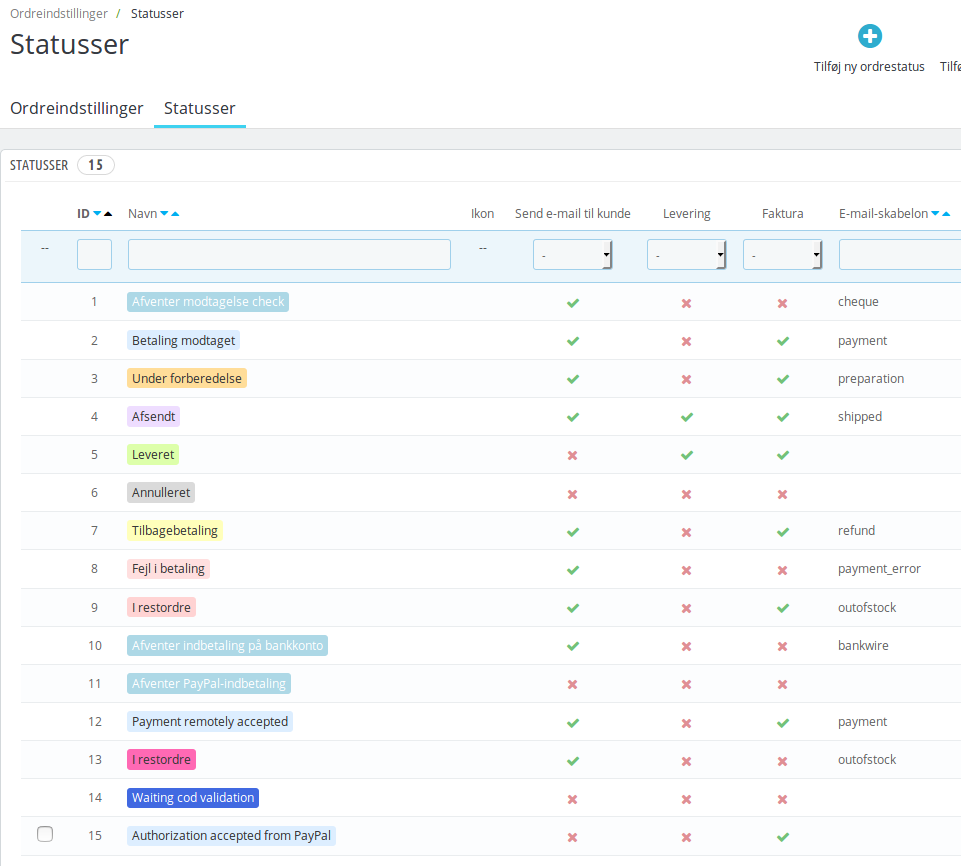Open Send e-mail til kunde filter dropdown
The width and height of the screenshot is (961, 866).
coord(572,254)
